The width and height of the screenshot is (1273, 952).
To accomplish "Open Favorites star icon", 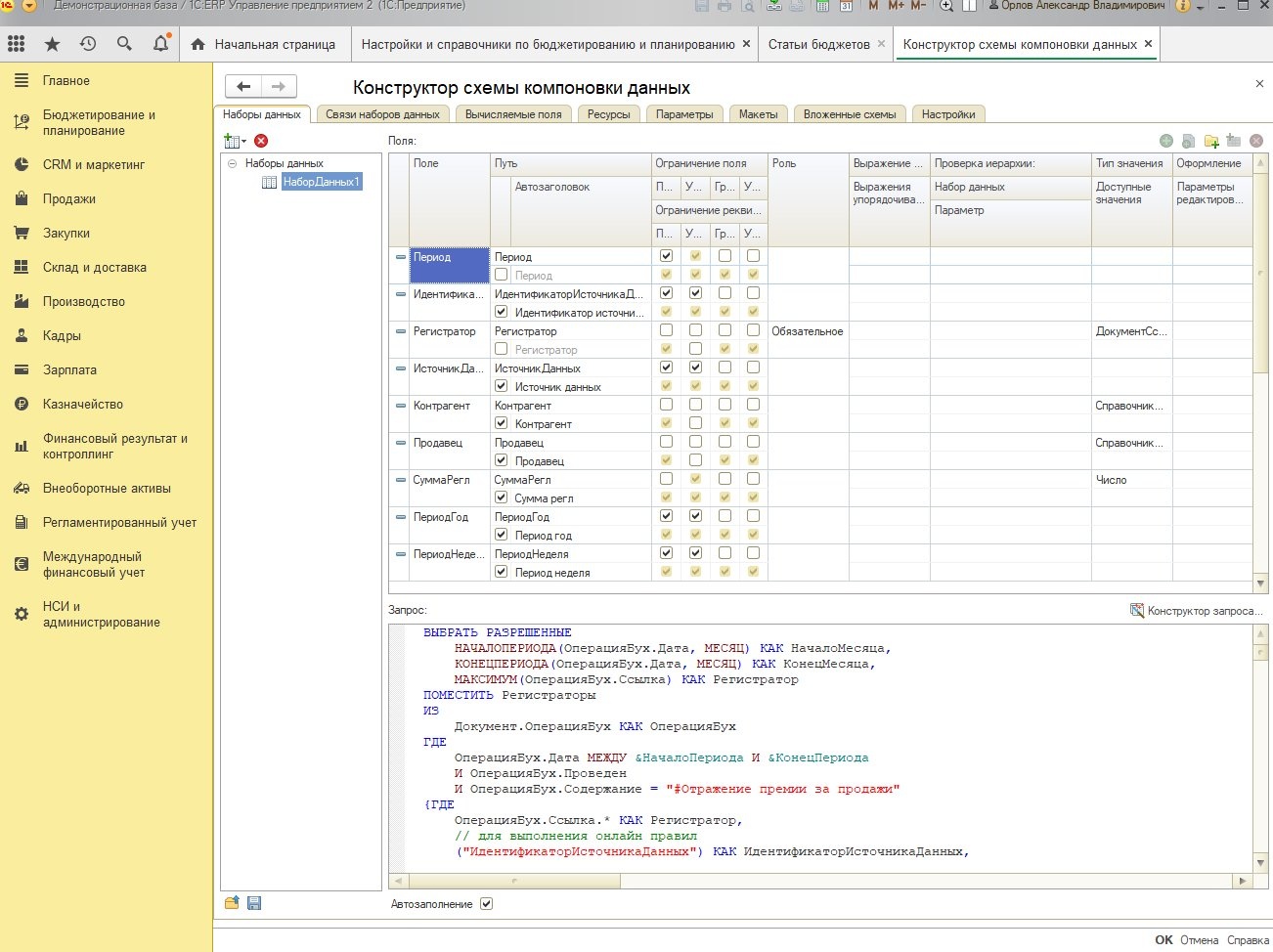I will [53, 44].
